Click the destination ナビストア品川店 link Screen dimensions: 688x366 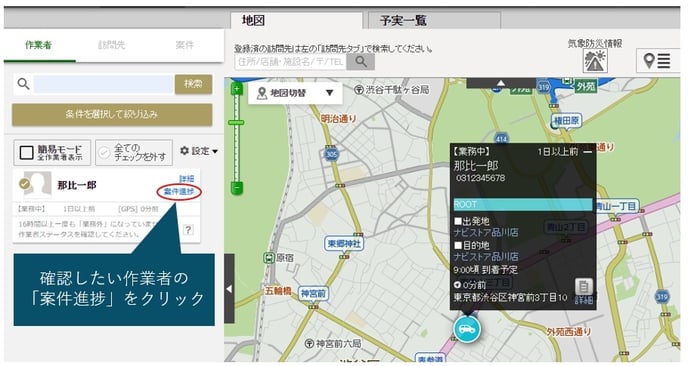486,257
